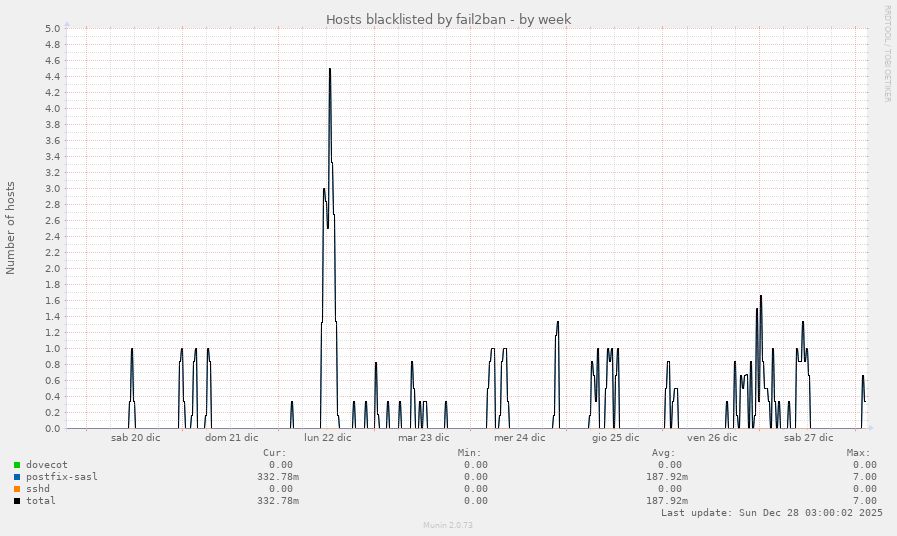The height and width of the screenshot is (536, 897).
Task: Select the dovecot legend label
Action: (x=47, y=465)
